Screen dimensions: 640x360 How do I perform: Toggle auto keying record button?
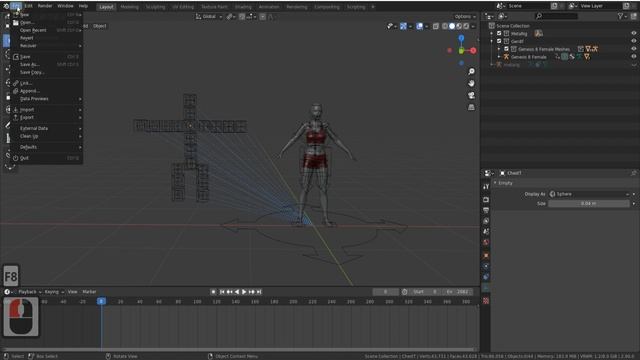click(x=213, y=292)
